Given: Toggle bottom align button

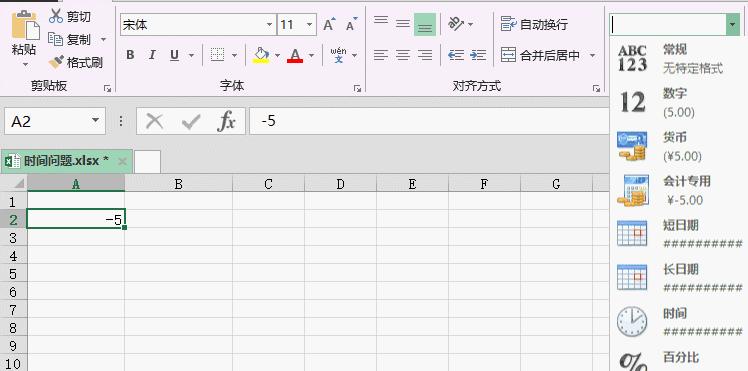Looking at the screenshot, I should click(x=425, y=24).
